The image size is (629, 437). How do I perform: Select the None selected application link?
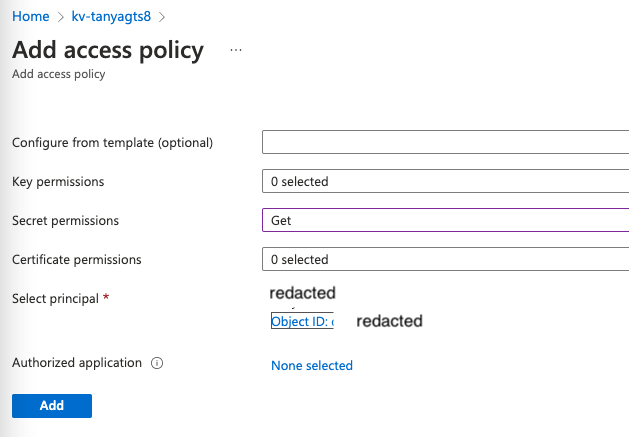pyautogui.click(x=312, y=366)
